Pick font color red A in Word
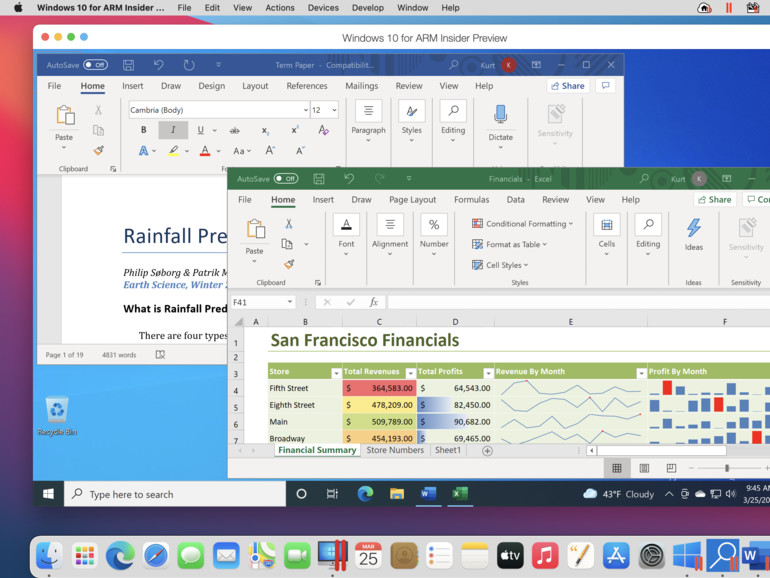The width and height of the screenshot is (770, 578). pyautogui.click(x=205, y=151)
